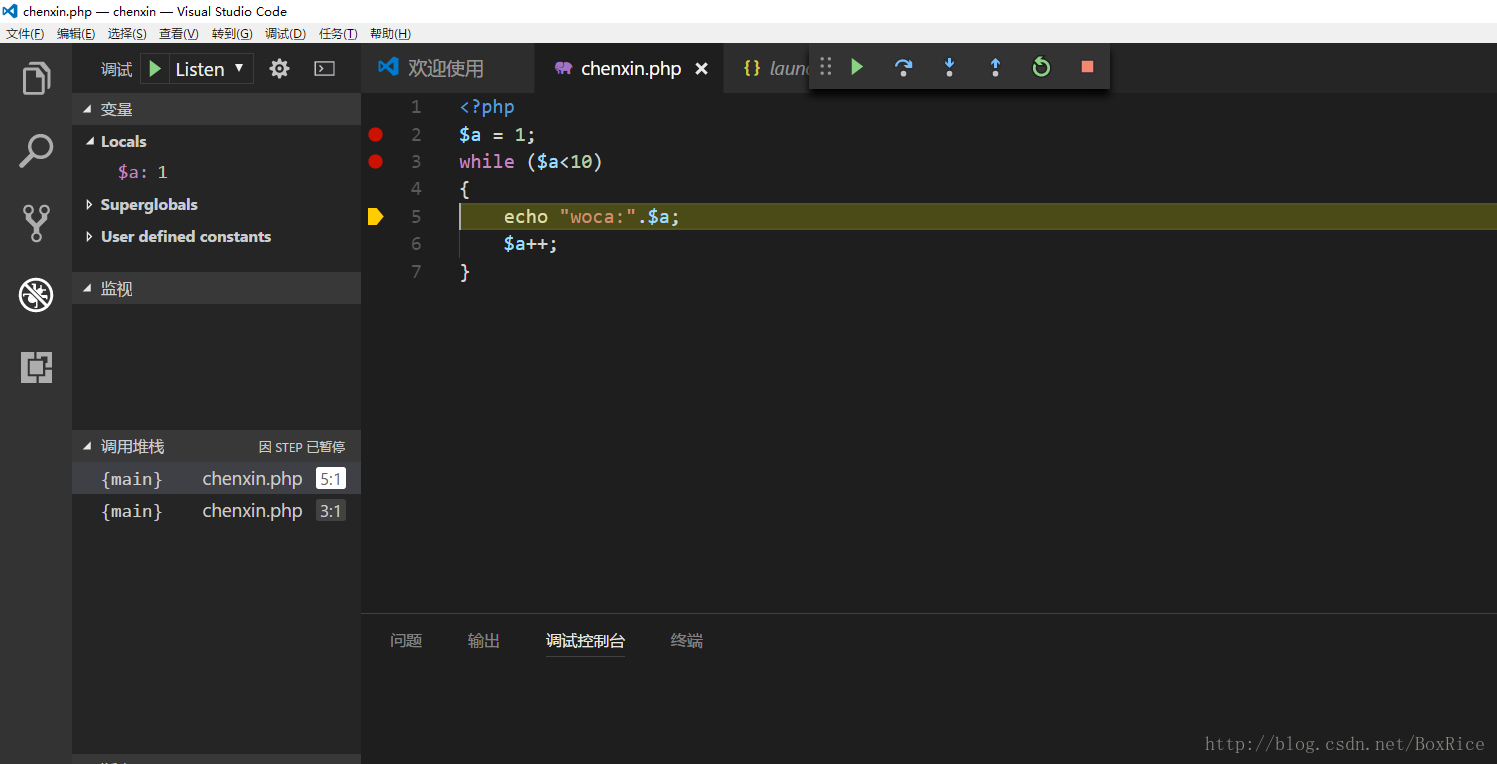Image resolution: width=1497 pixels, height=764 pixels.
Task: Click the highlighted echo "woca:".$a; line
Action: point(978,217)
